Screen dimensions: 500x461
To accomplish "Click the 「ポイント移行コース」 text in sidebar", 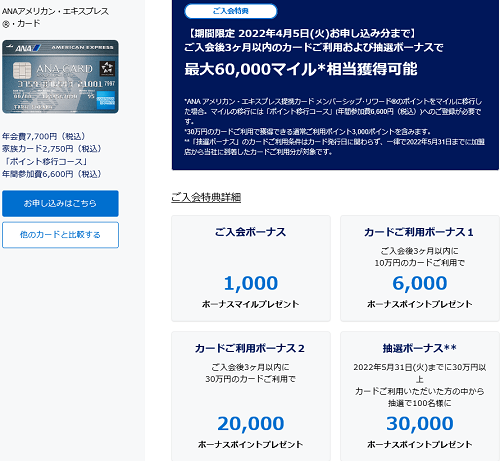I will click(x=46, y=162).
